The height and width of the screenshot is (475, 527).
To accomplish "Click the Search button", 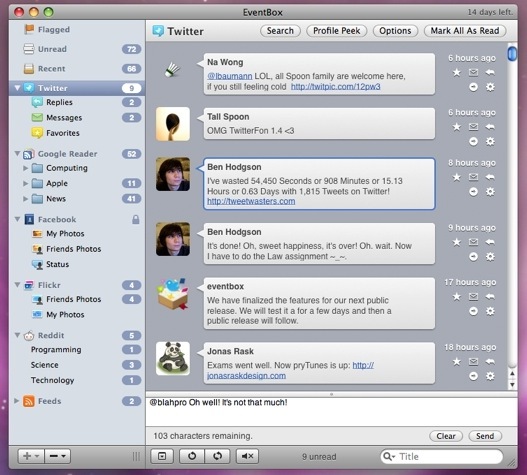I will click(280, 31).
